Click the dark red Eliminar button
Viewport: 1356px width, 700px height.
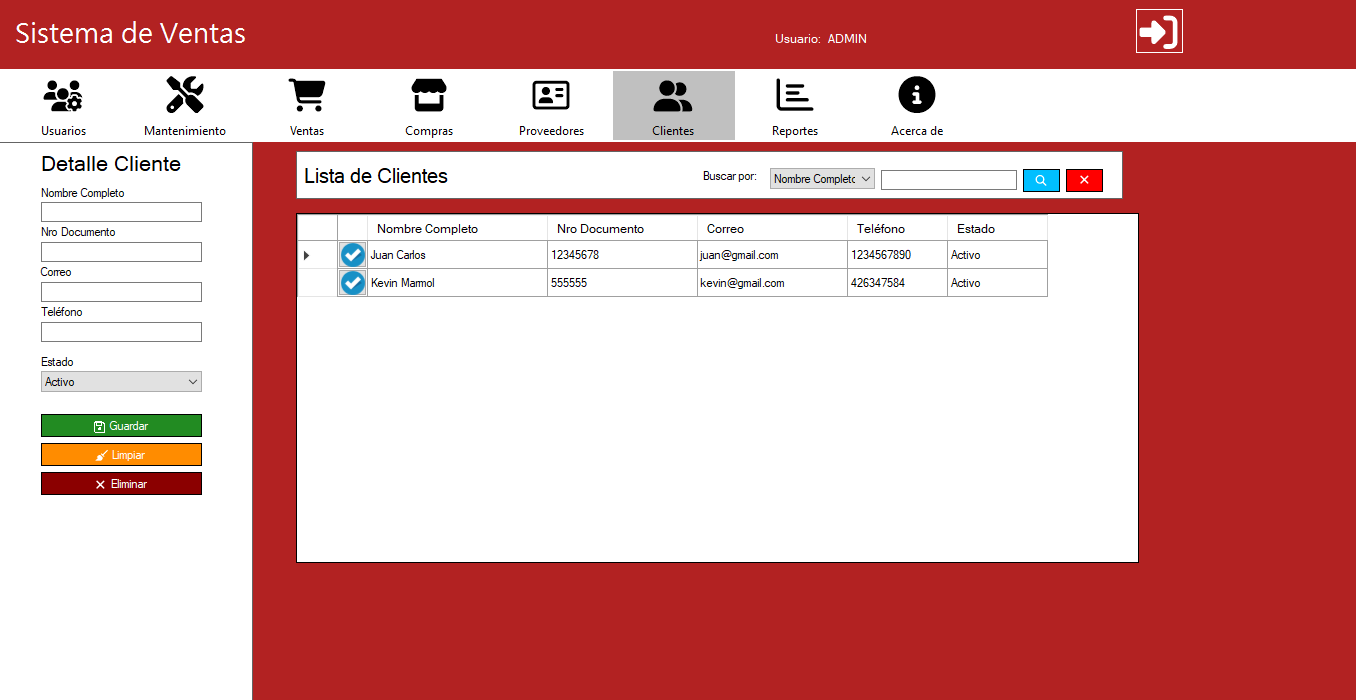[x=121, y=484]
